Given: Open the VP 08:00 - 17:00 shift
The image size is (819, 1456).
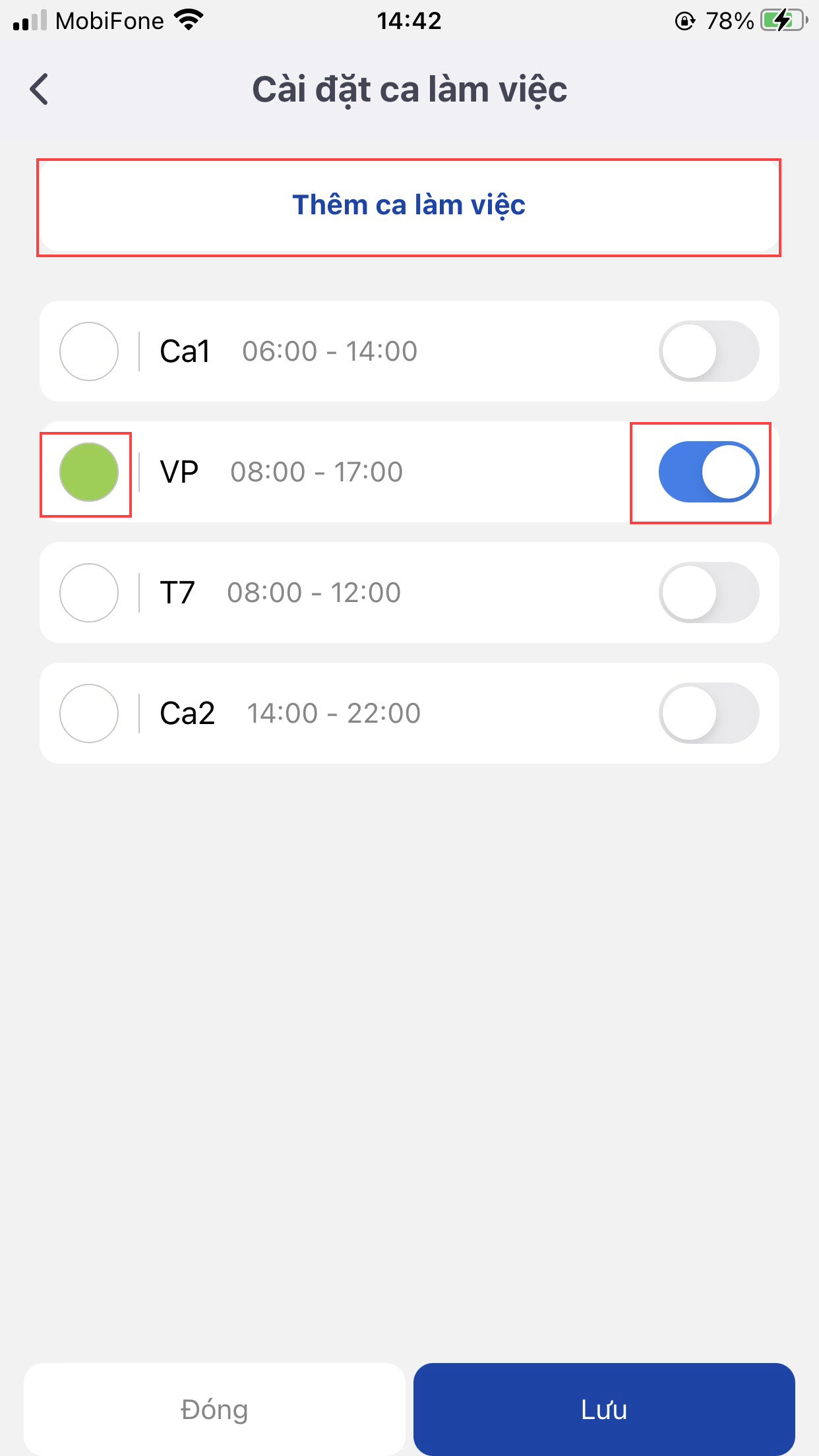Looking at the screenshot, I should 317,472.
